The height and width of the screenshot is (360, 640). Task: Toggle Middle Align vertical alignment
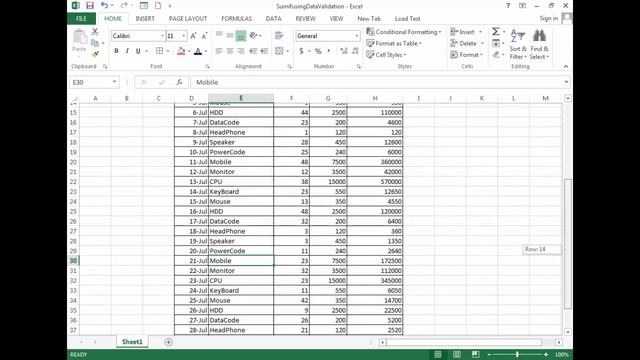point(230,36)
